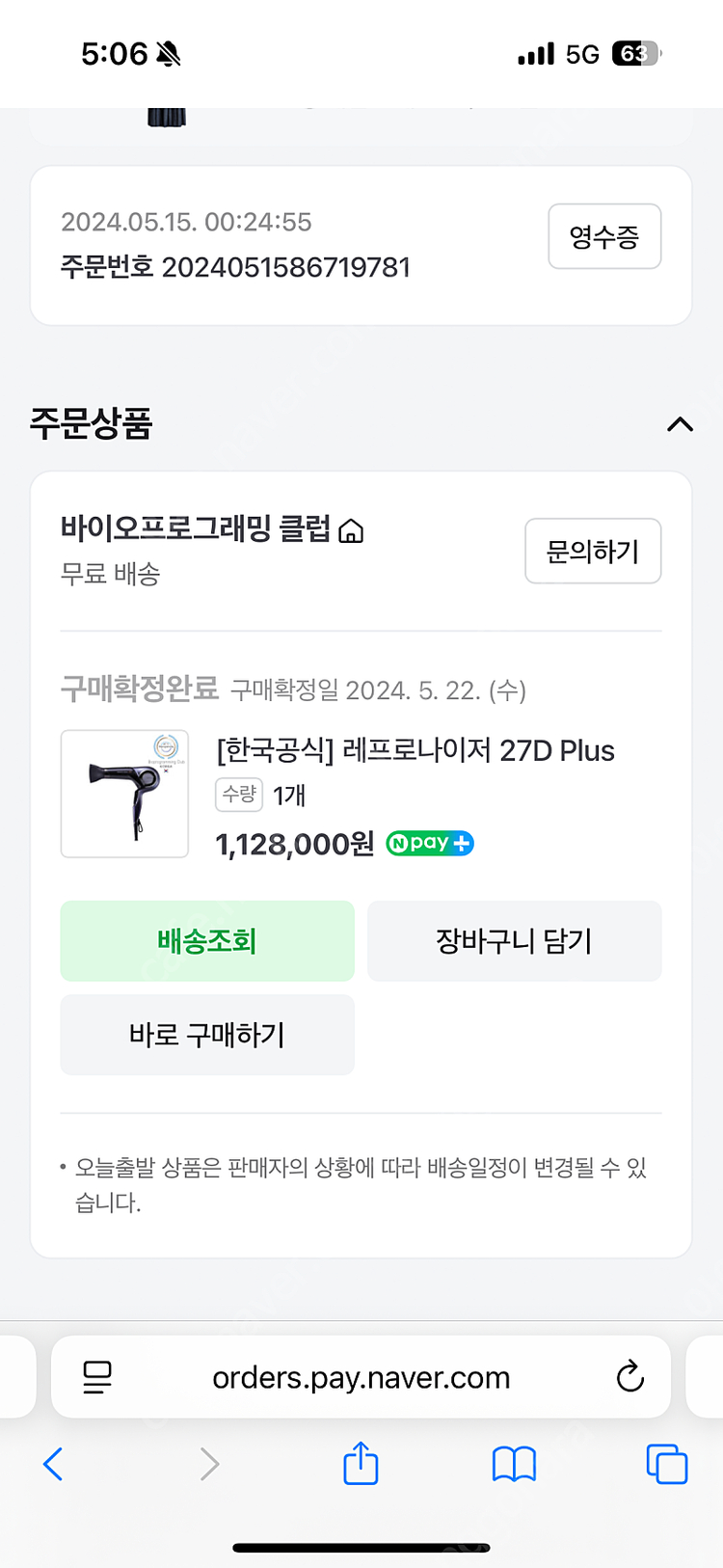The height and width of the screenshot is (1568, 723).
Task: Tap the orders.pay.naver.com address field
Action: [x=361, y=1377]
